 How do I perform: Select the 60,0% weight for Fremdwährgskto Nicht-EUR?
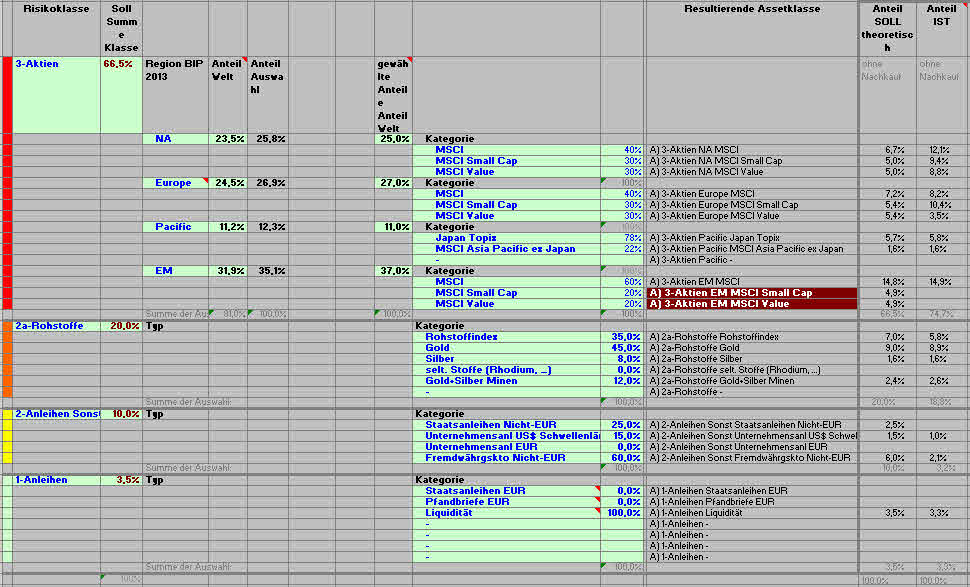pos(622,458)
